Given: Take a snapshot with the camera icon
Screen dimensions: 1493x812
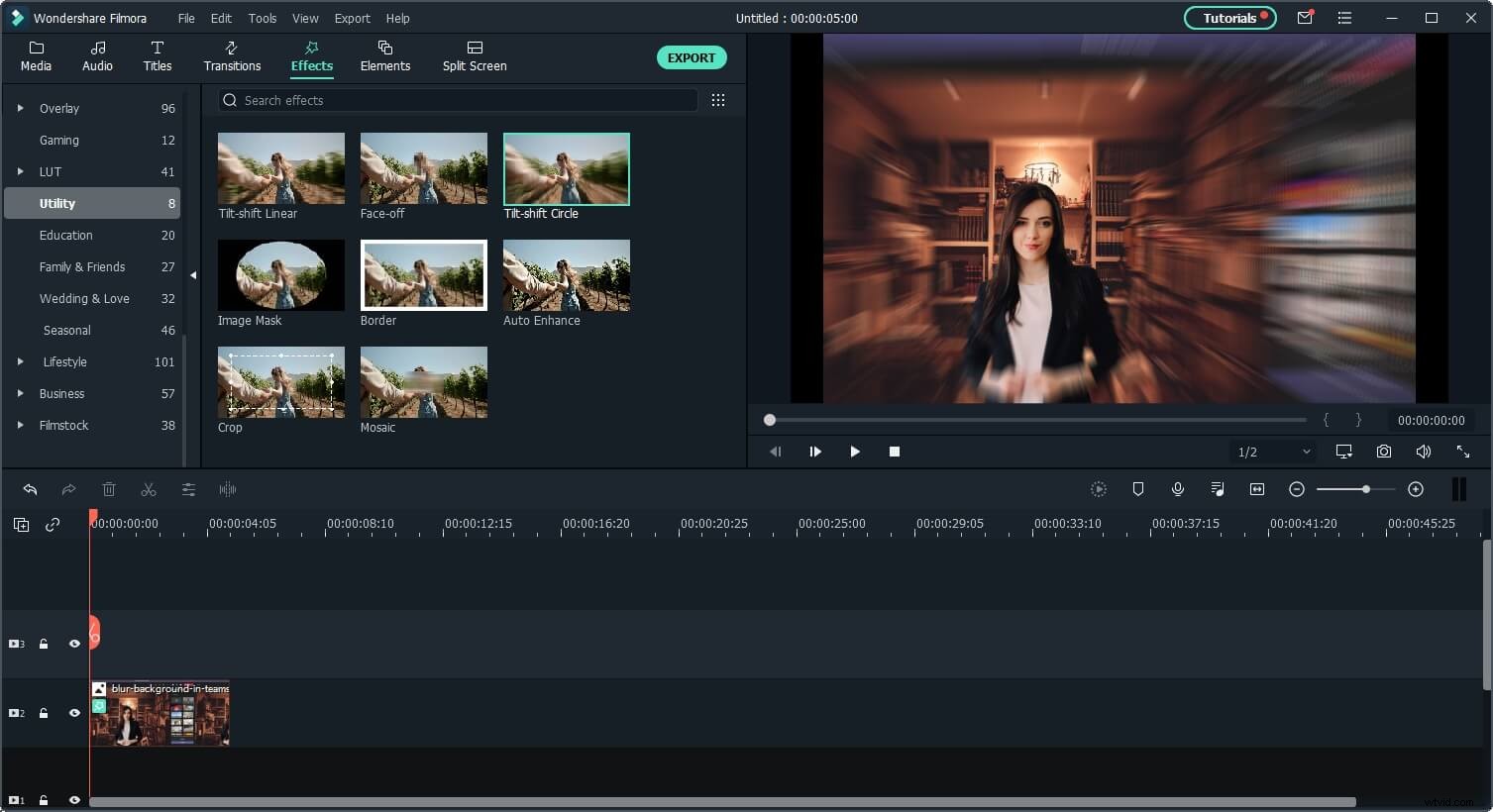Looking at the screenshot, I should pos(1384,452).
